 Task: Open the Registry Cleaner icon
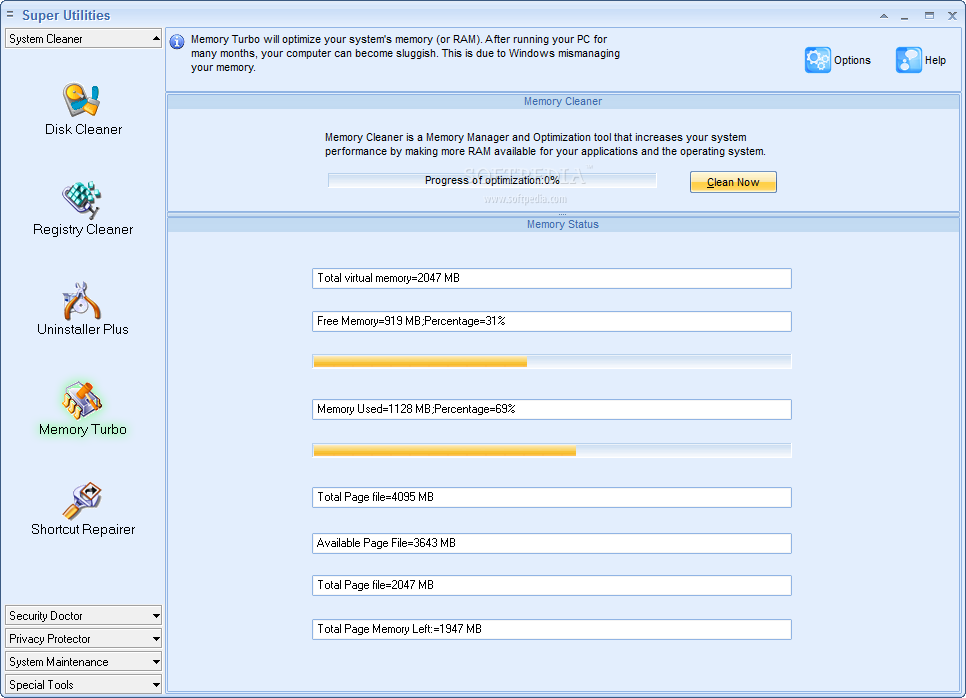point(81,200)
